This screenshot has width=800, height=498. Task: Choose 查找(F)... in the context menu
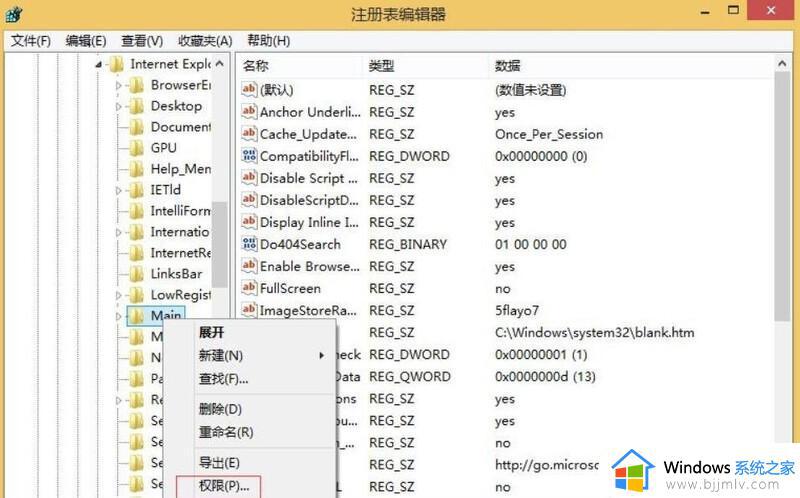(223, 379)
